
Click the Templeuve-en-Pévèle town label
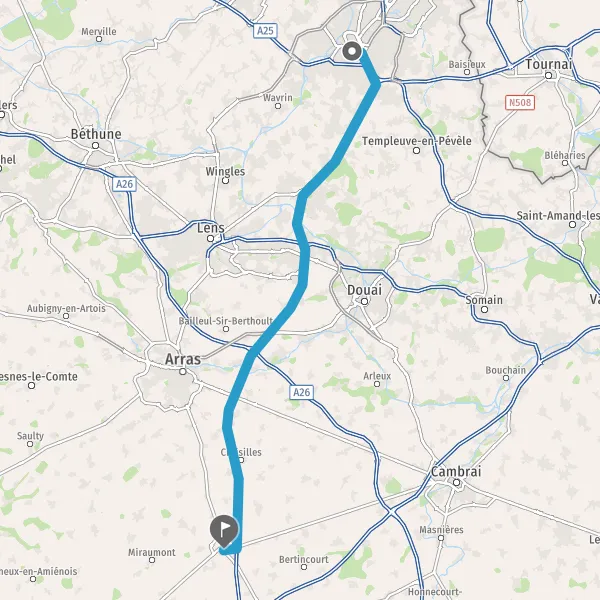[417, 141]
